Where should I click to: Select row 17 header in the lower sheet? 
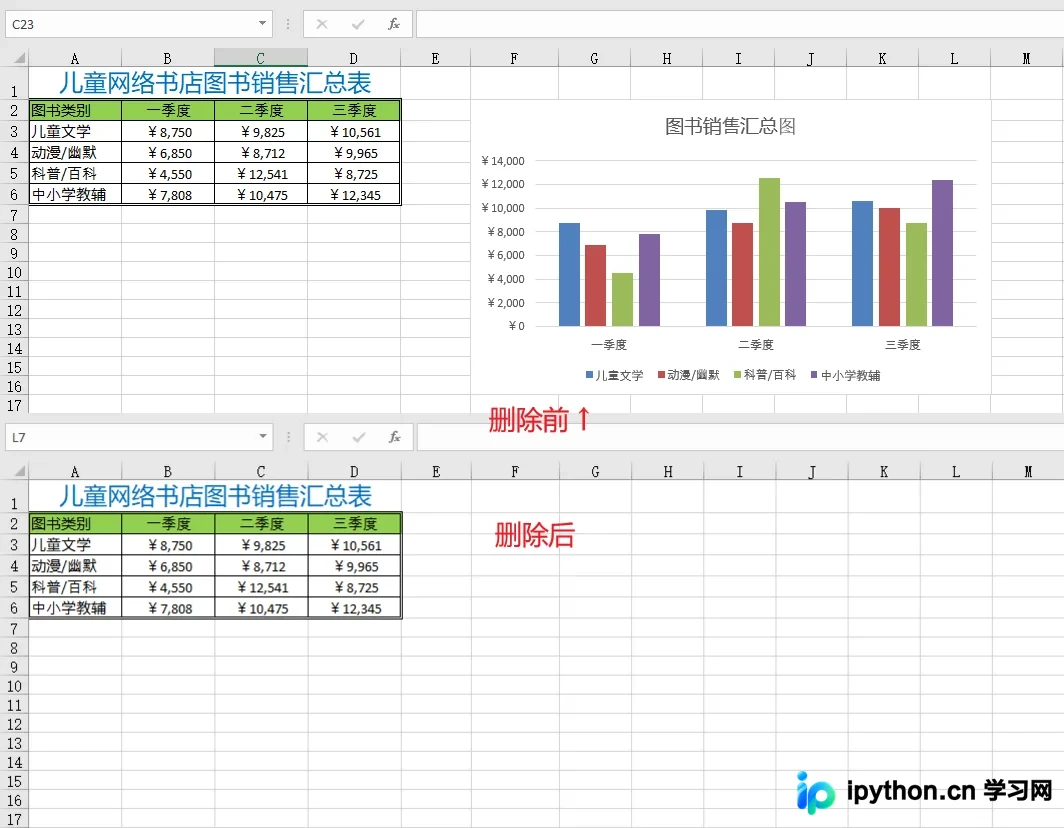[x=14, y=819]
